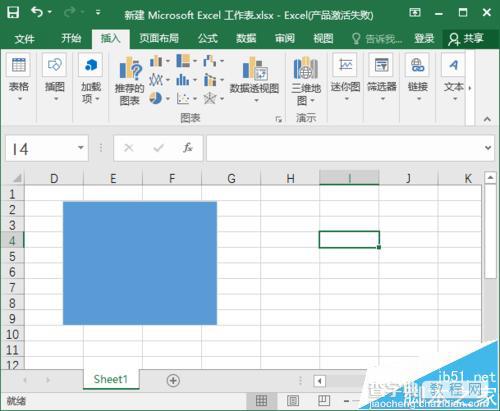Switch to the 数据 tab

[x=246, y=38]
